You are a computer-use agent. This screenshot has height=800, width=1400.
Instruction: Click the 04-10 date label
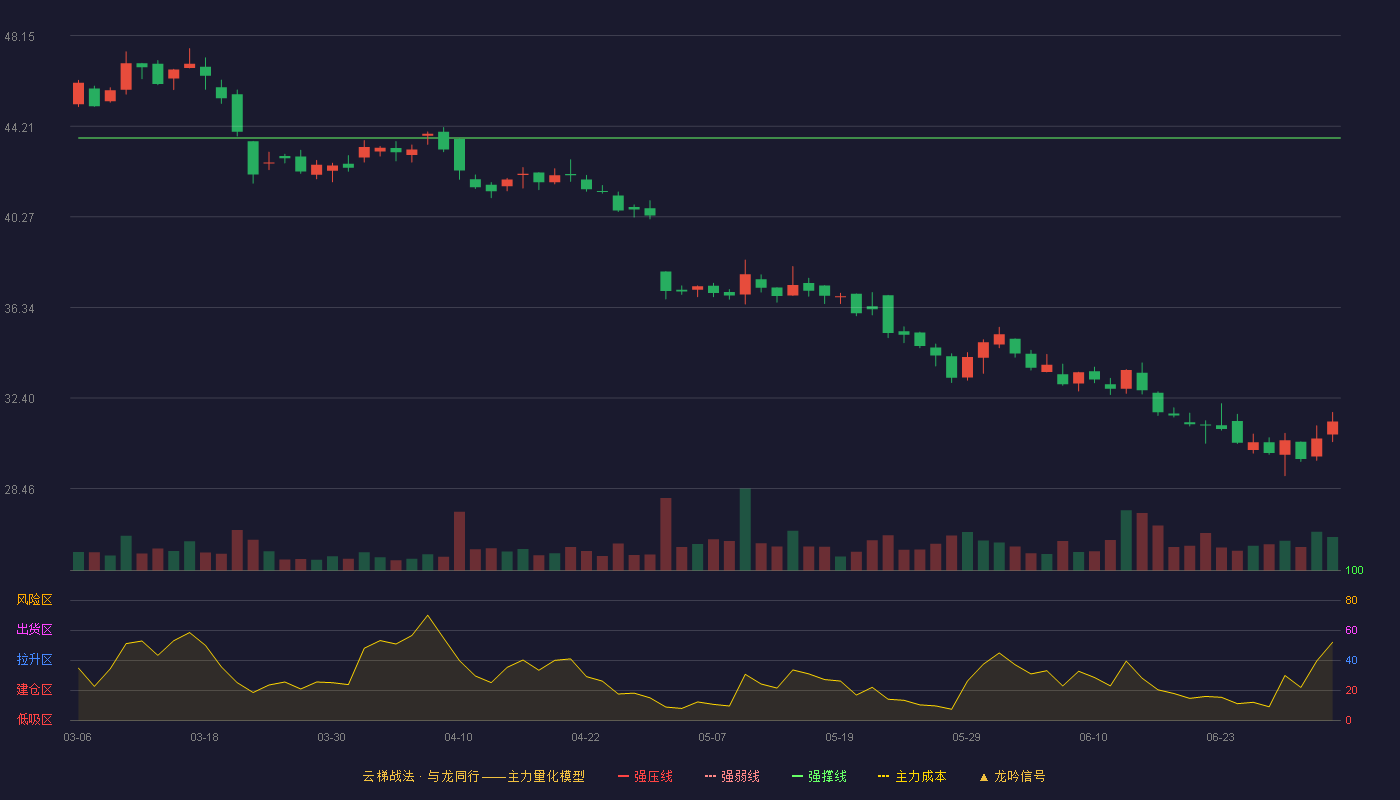click(x=458, y=737)
